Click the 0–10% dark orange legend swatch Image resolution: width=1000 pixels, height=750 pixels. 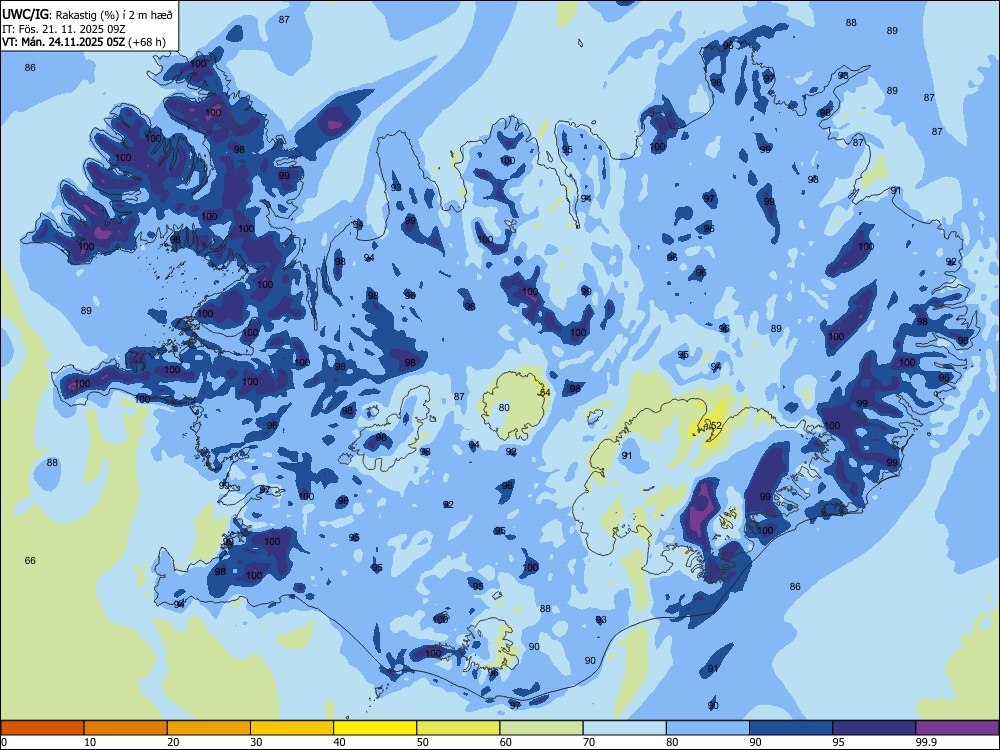(42, 728)
